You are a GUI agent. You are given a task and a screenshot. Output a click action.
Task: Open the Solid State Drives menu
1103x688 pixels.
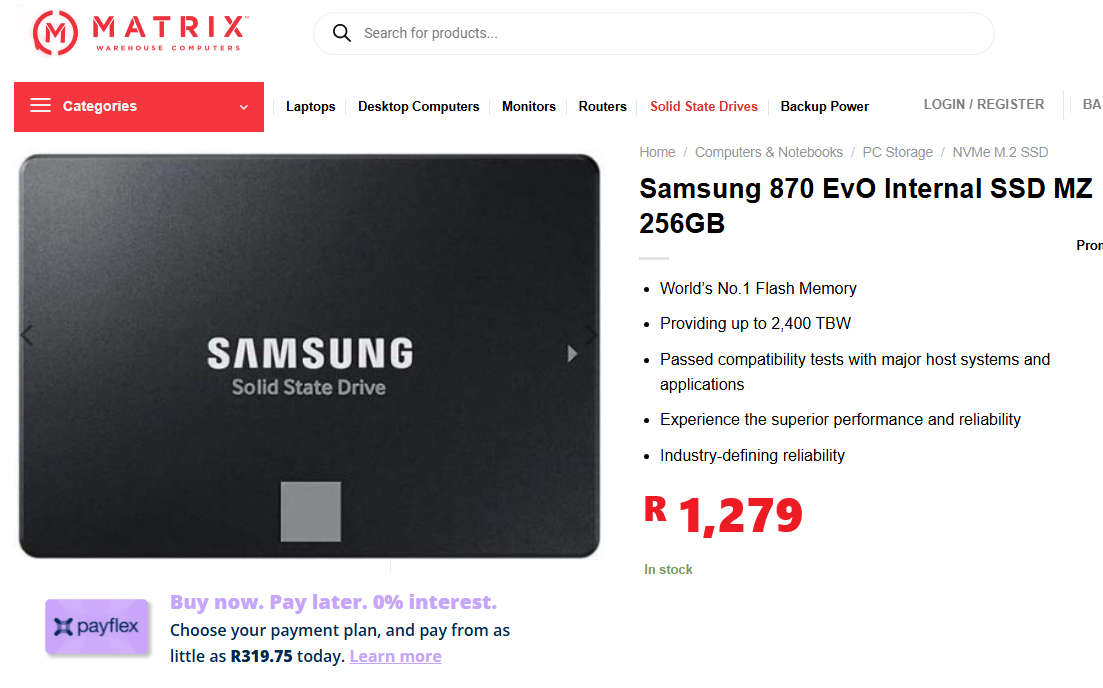[703, 106]
